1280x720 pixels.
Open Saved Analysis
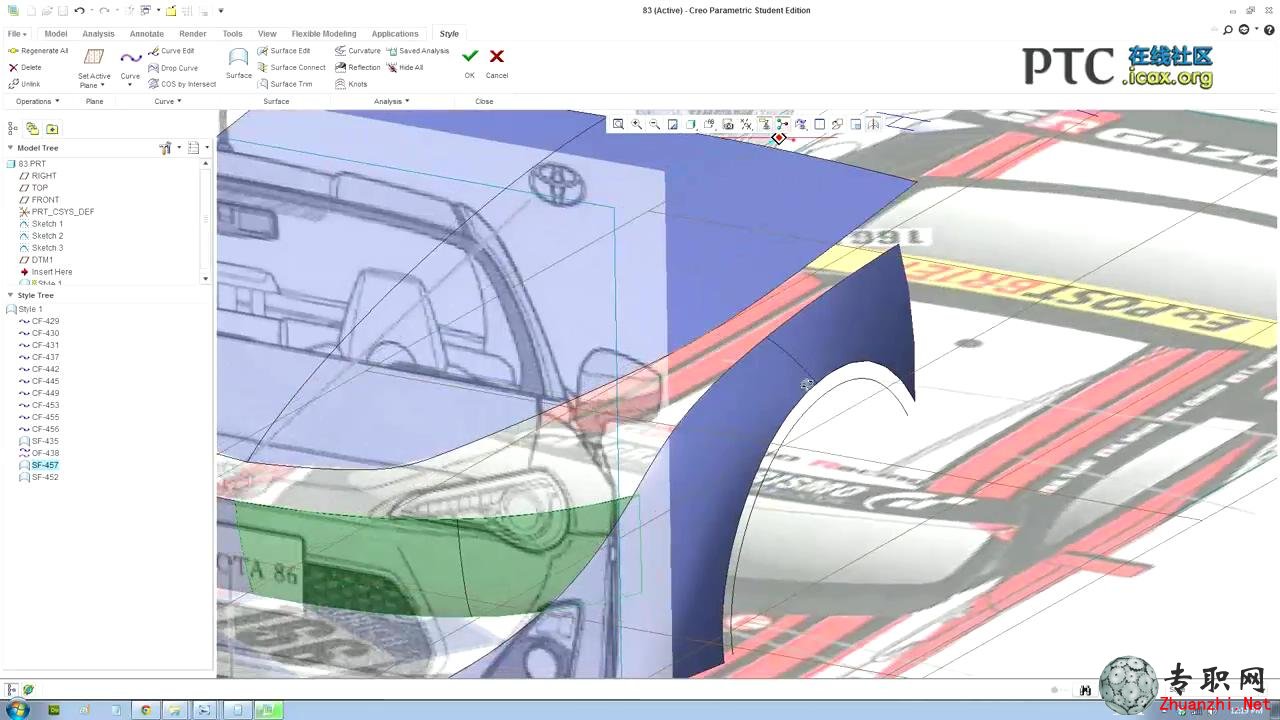click(418, 51)
